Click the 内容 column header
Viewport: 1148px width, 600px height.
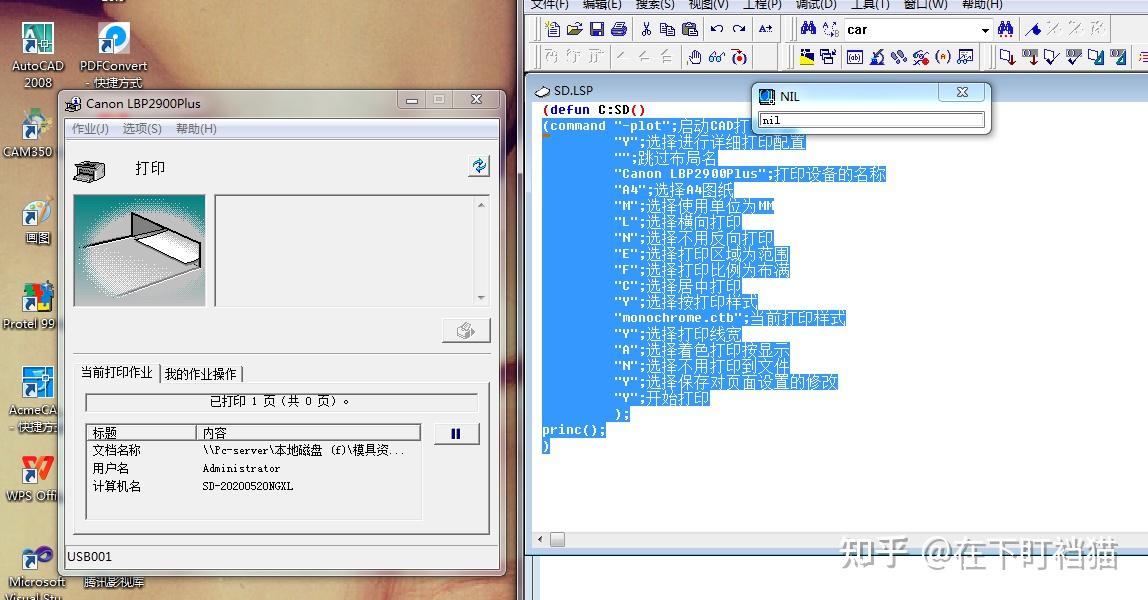(308, 432)
